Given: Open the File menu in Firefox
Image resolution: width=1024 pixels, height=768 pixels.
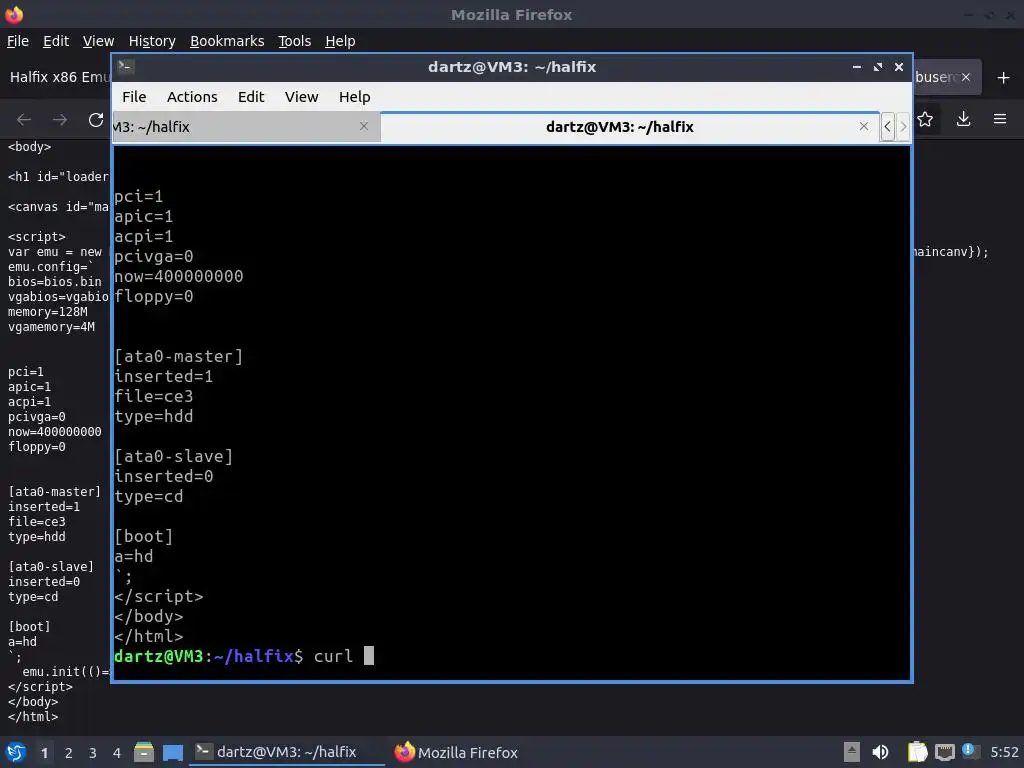Looking at the screenshot, I should [18, 41].
